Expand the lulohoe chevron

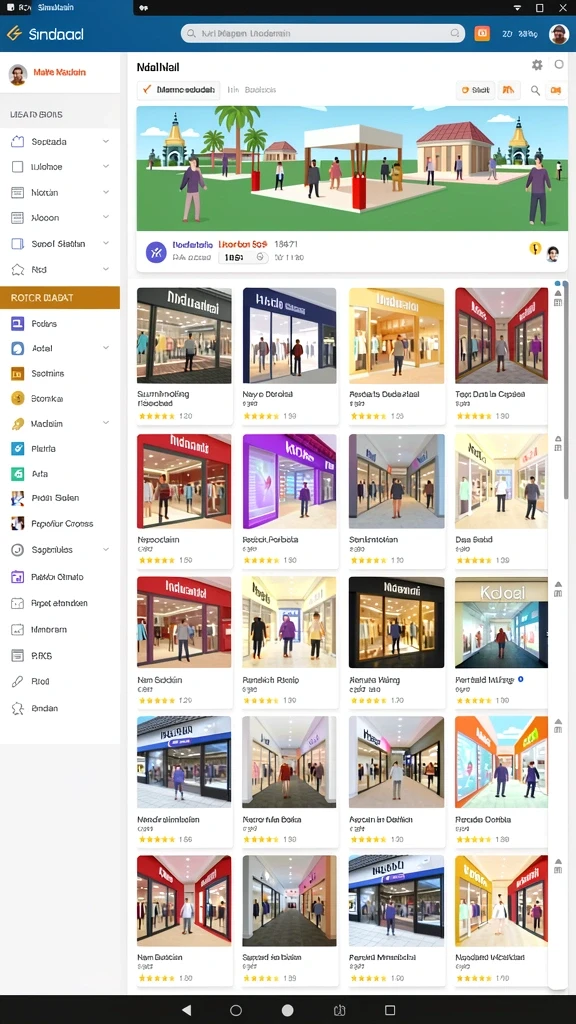[x=106, y=167]
